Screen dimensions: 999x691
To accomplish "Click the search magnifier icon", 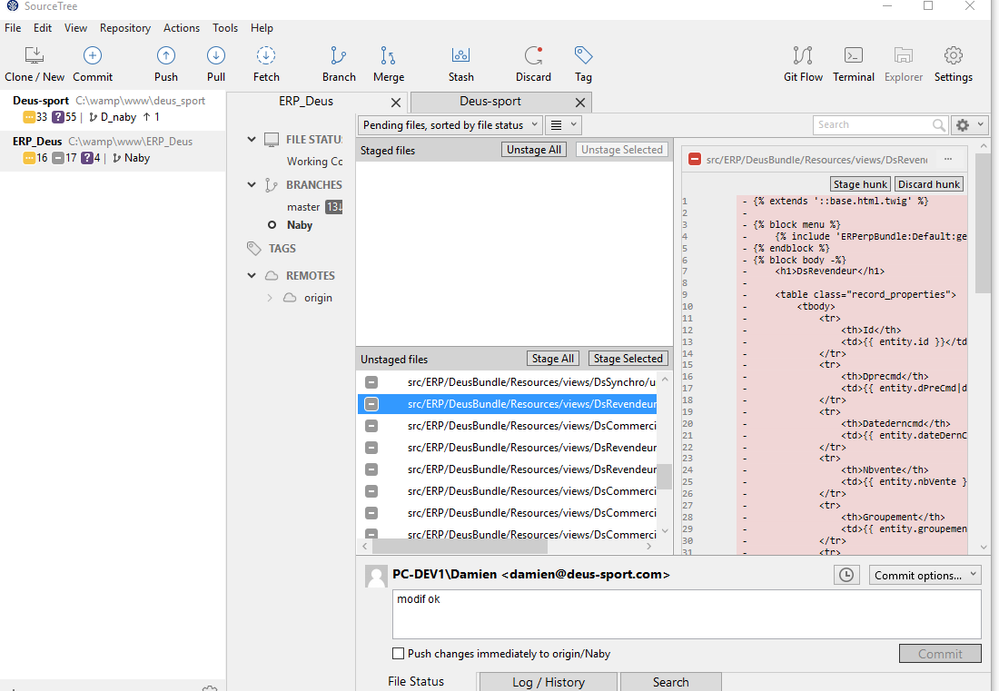I will [x=938, y=125].
